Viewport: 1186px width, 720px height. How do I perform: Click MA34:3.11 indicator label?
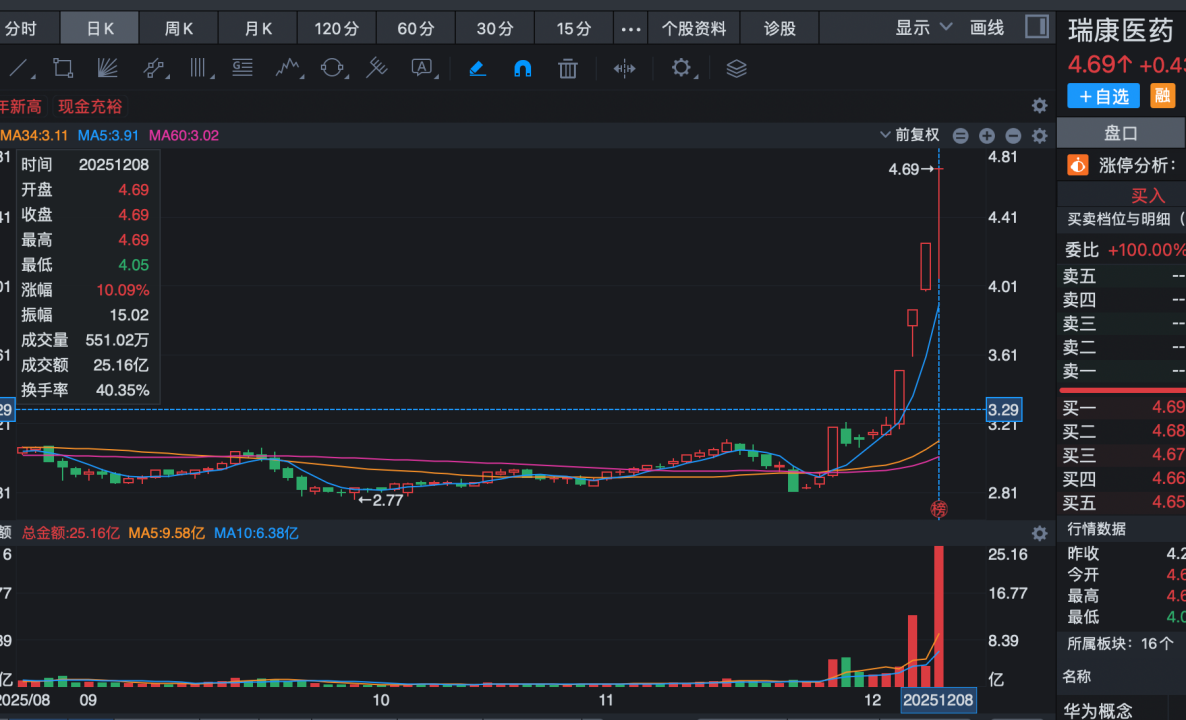pos(34,135)
